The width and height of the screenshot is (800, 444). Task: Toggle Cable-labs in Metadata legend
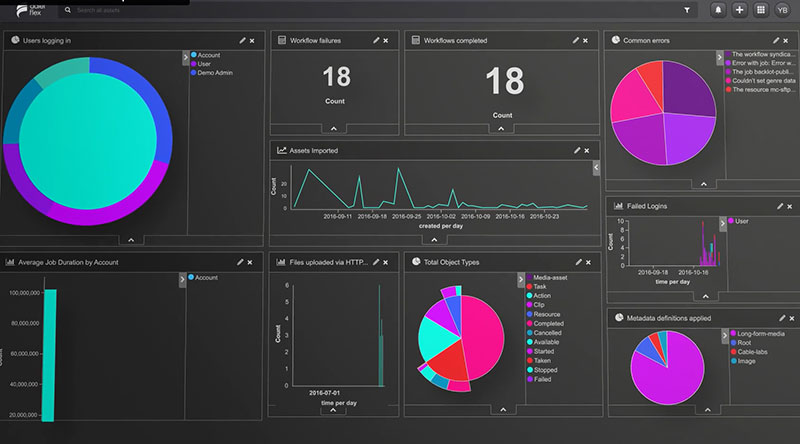[749, 352]
